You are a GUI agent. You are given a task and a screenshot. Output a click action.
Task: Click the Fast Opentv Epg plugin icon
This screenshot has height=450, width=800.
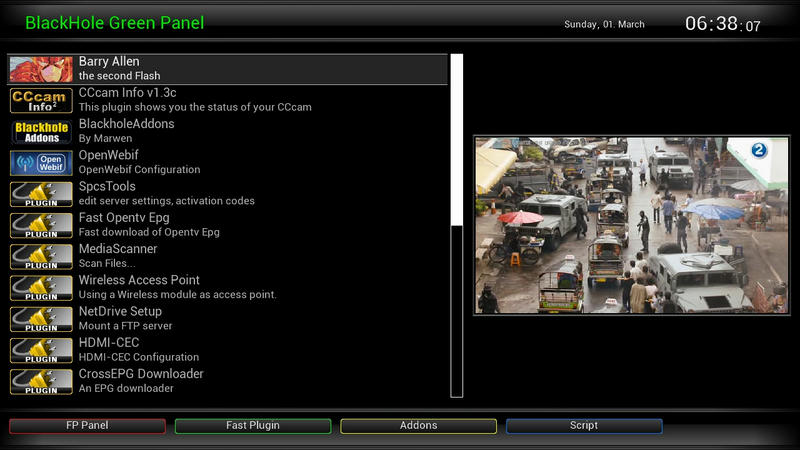coord(41,226)
